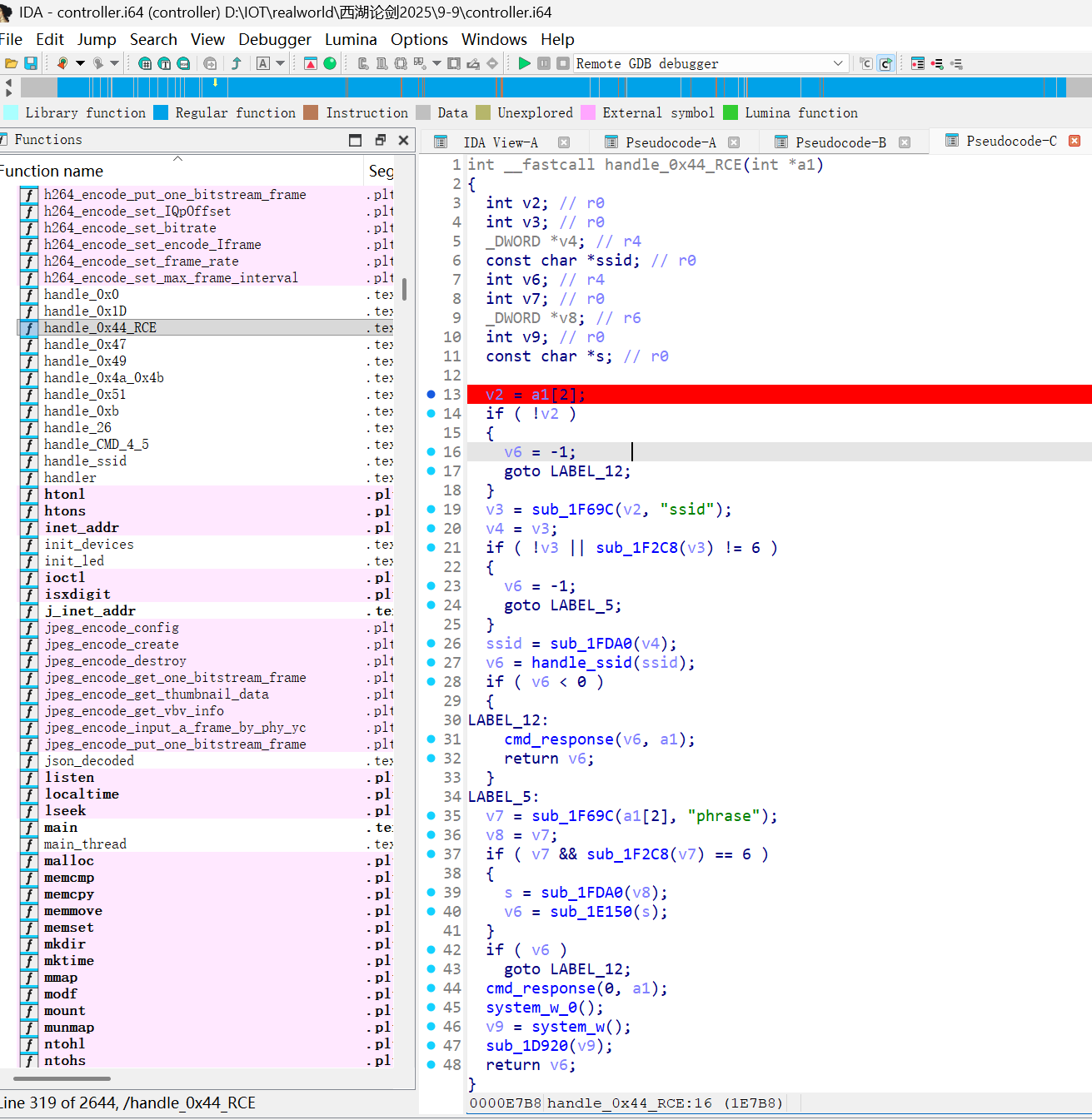Viewport: 1092px width, 1120px height.
Task: Toggle breakpoint dot at line 27
Action: (x=431, y=662)
